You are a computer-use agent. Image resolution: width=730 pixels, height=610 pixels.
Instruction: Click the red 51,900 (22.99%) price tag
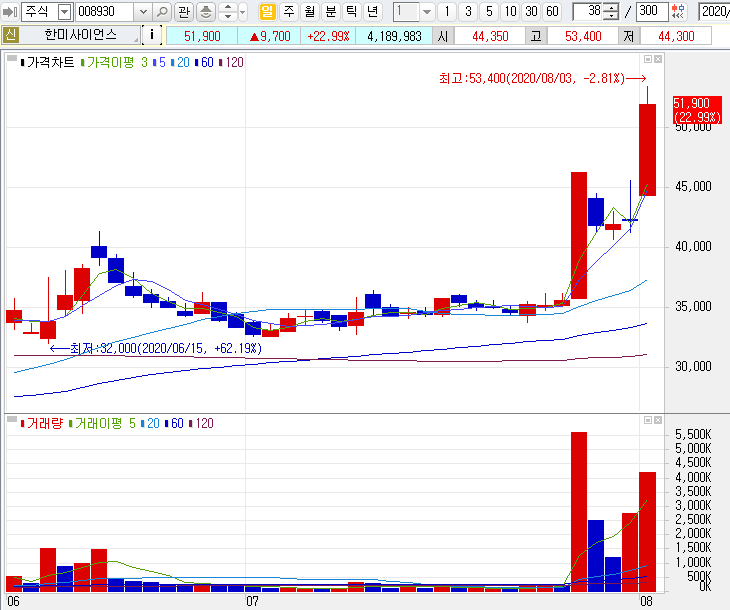click(x=697, y=110)
